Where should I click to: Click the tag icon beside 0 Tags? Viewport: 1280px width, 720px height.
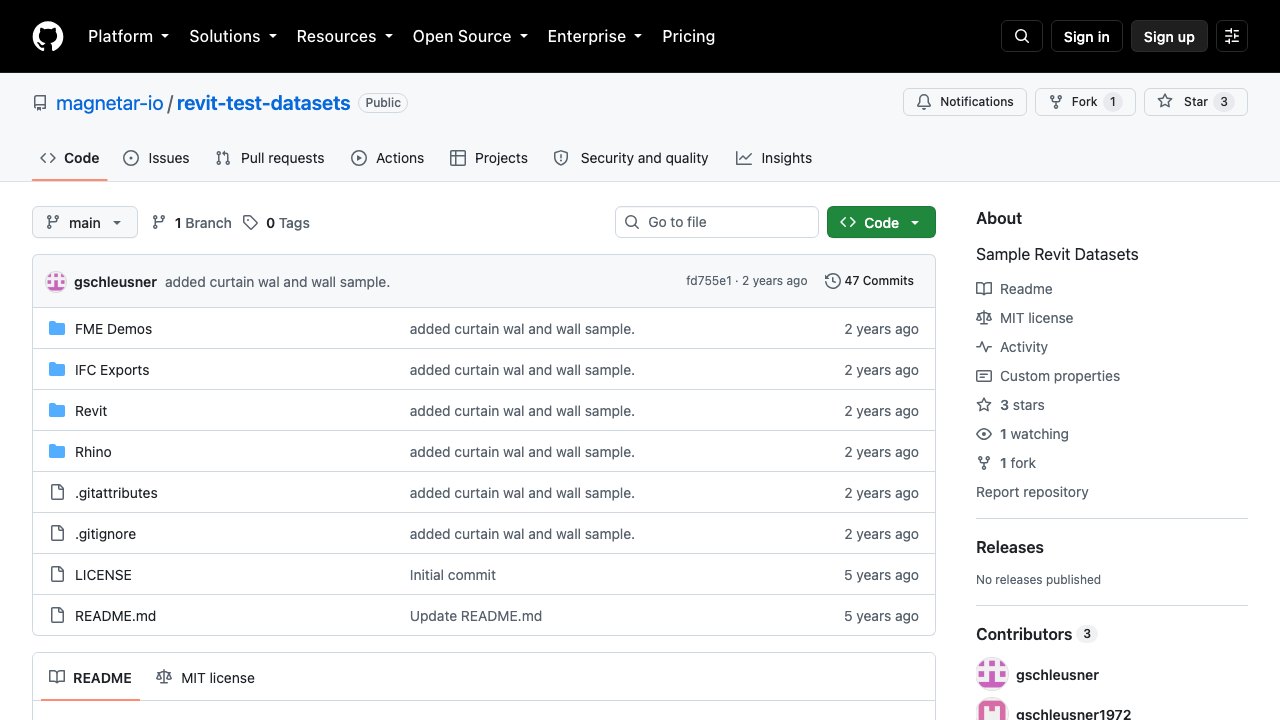tap(250, 223)
